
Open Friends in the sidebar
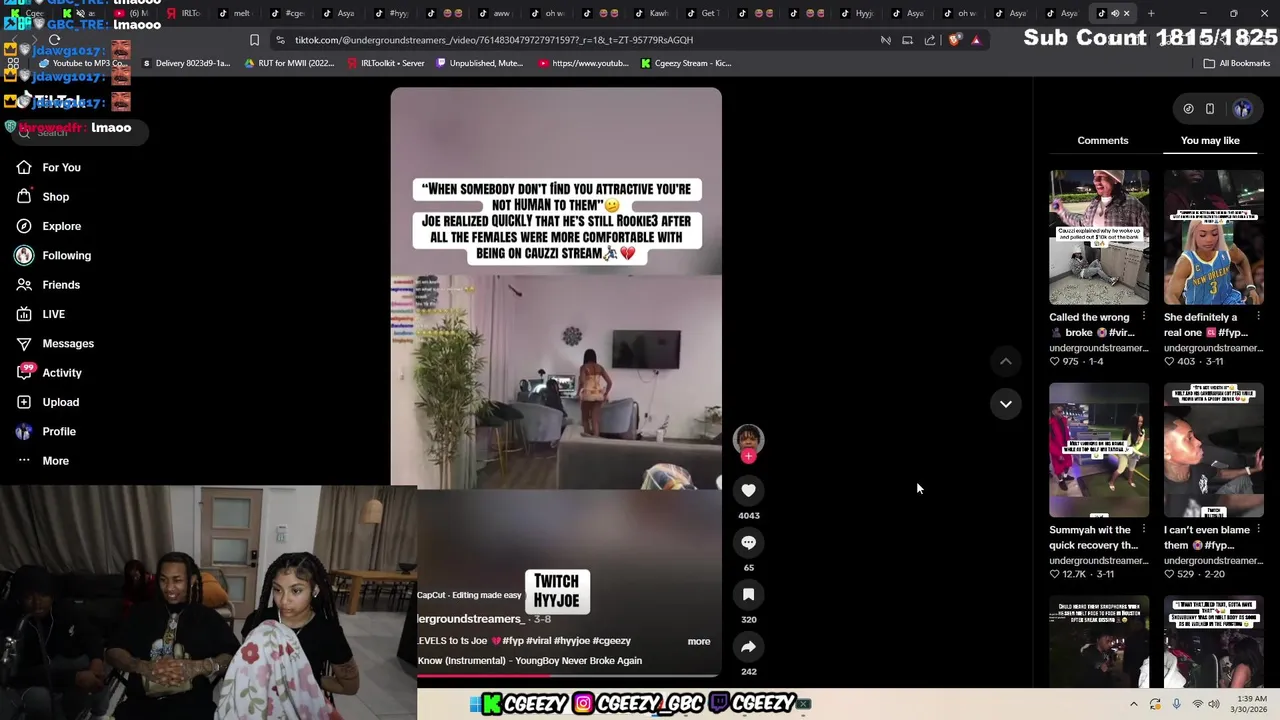[x=61, y=285]
